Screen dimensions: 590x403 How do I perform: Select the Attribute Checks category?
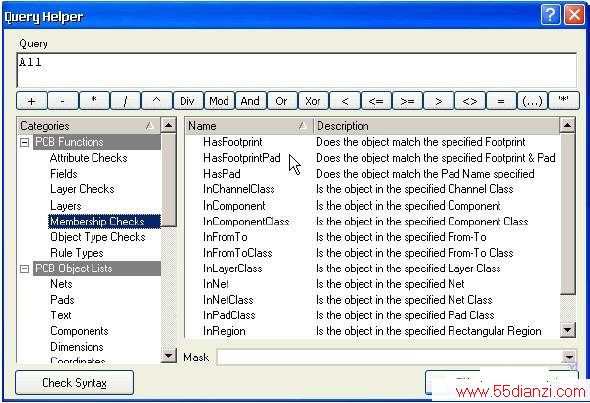[x=88, y=158]
